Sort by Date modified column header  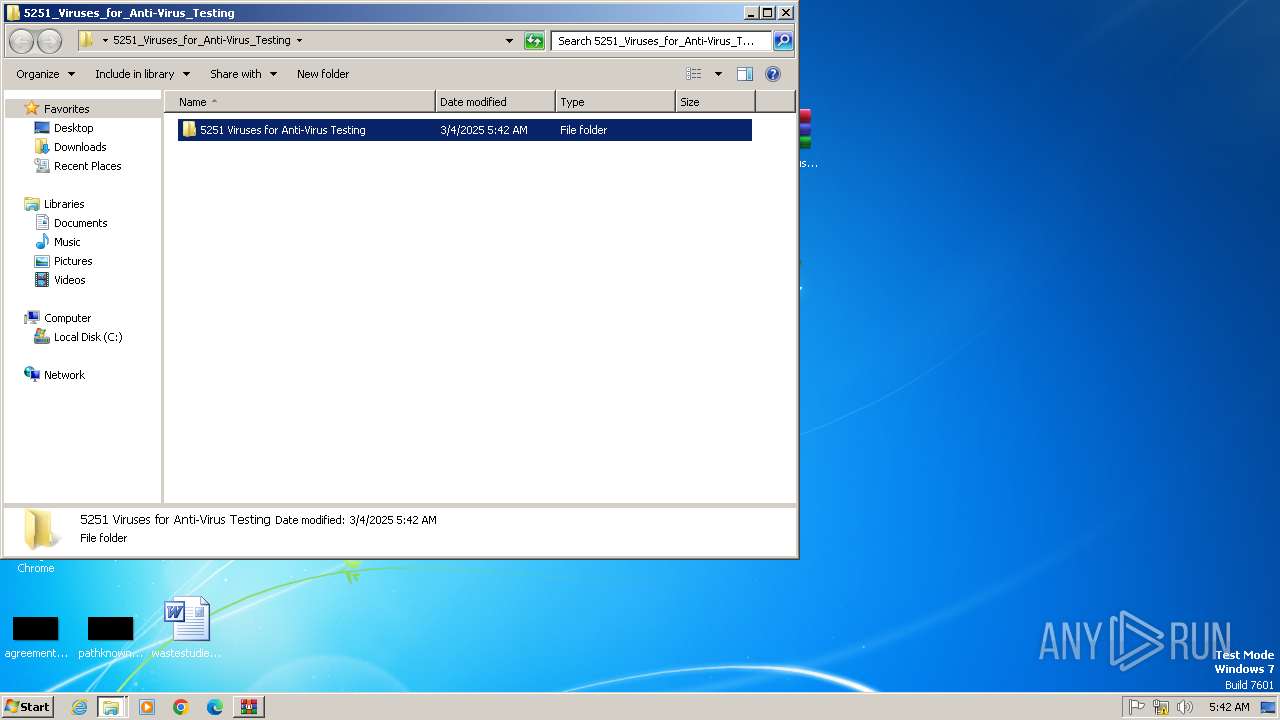pos(495,102)
